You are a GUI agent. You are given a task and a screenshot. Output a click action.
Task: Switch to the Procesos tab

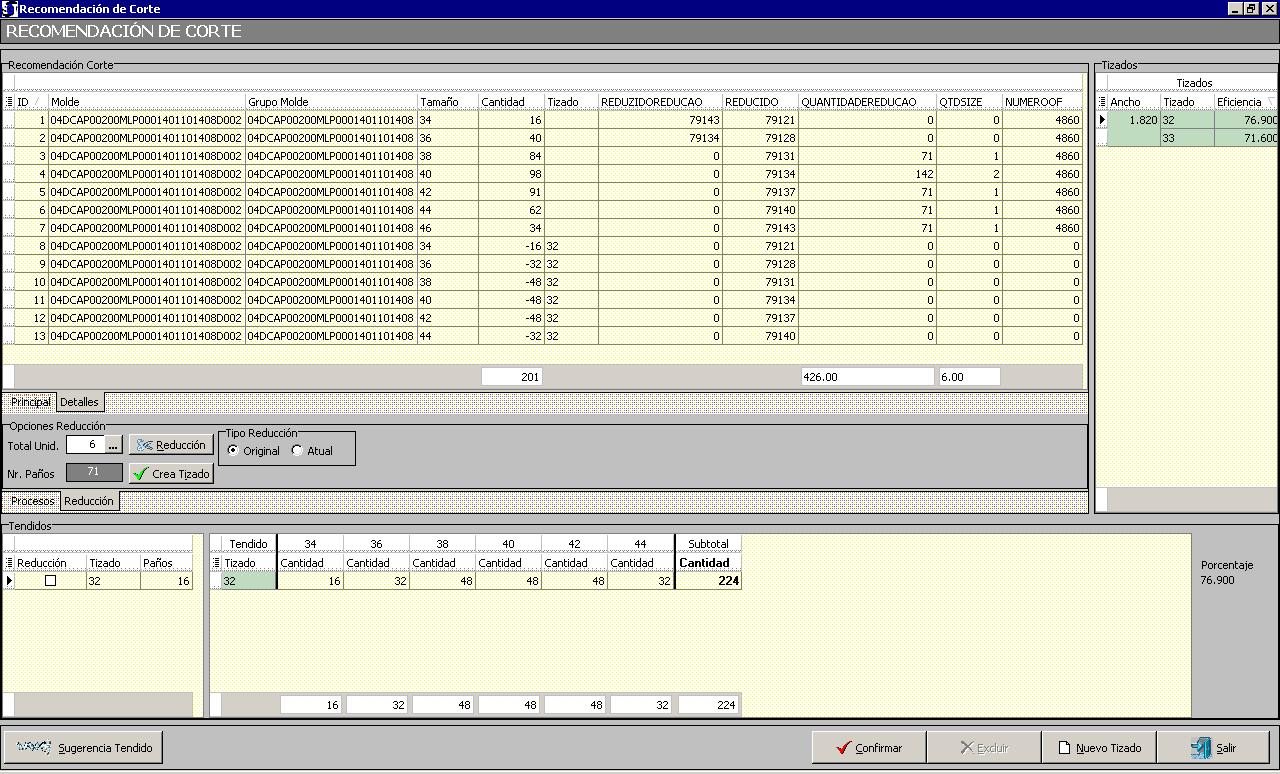[32, 501]
